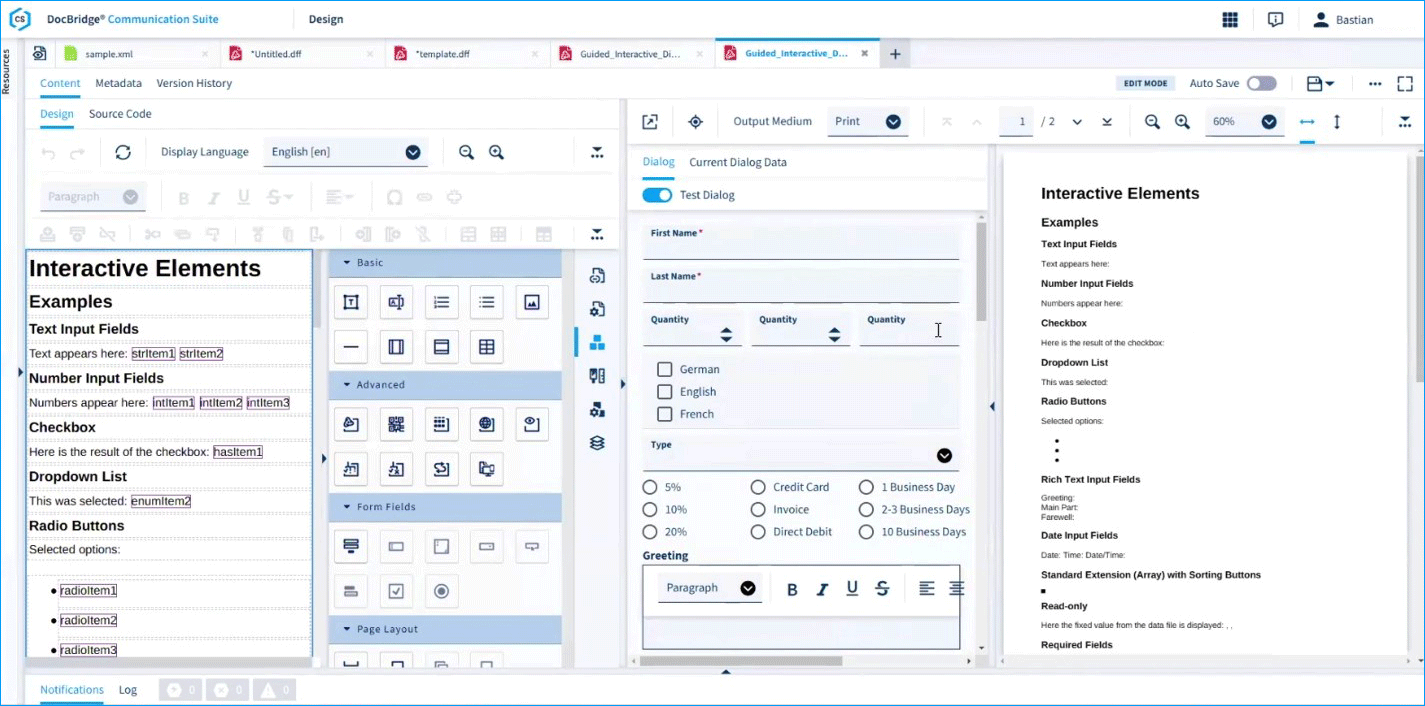This screenshot has width=1425, height=706.
Task: Switch to the Metadata tab
Action: (x=118, y=83)
